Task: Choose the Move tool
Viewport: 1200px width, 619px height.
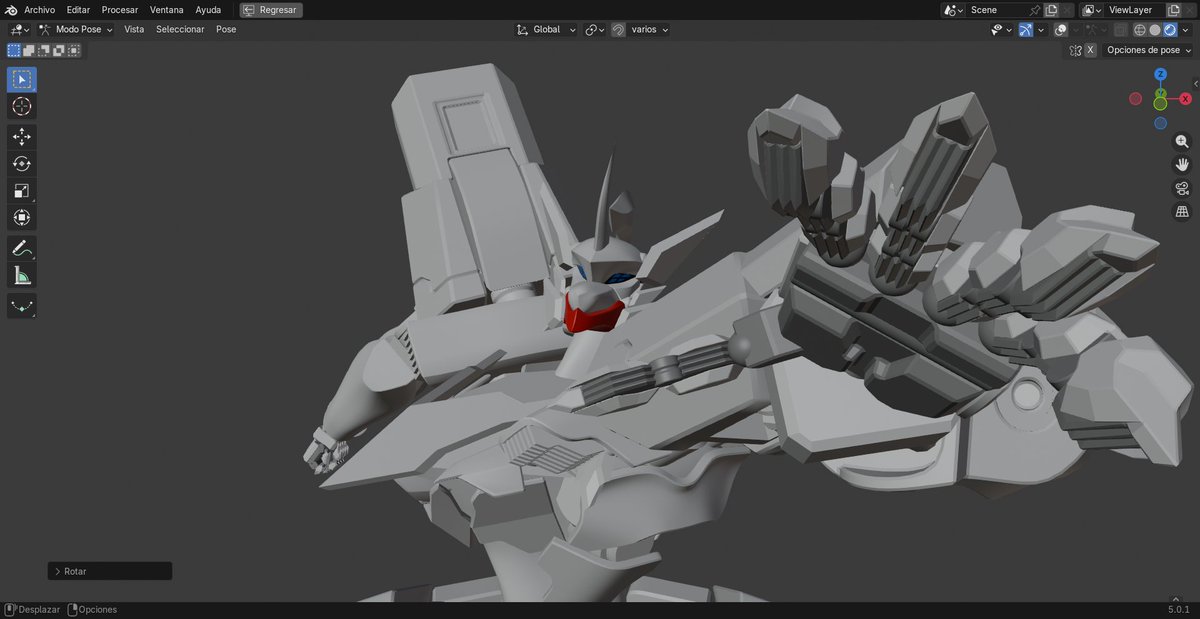Action: pyautogui.click(x=21, y=137)
